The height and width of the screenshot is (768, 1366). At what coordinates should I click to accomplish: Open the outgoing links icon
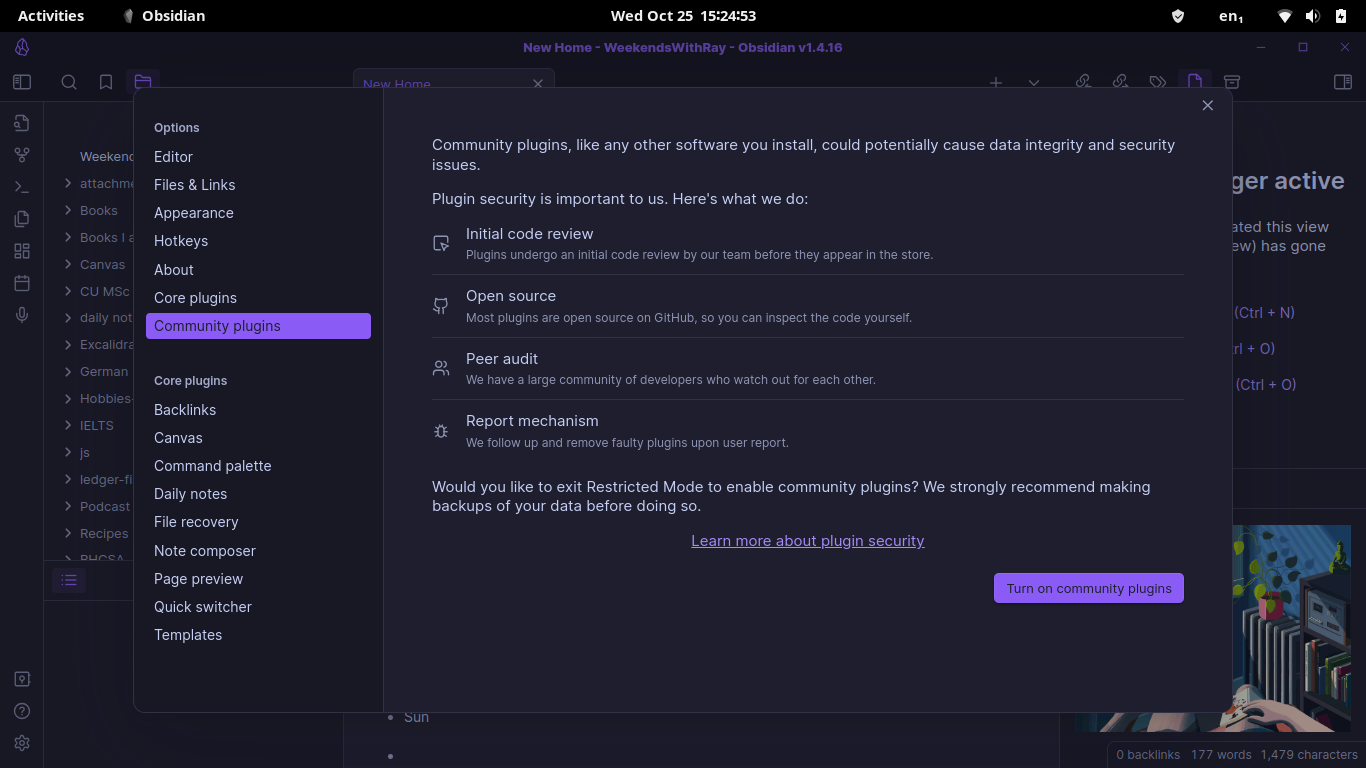(1120, 82)
